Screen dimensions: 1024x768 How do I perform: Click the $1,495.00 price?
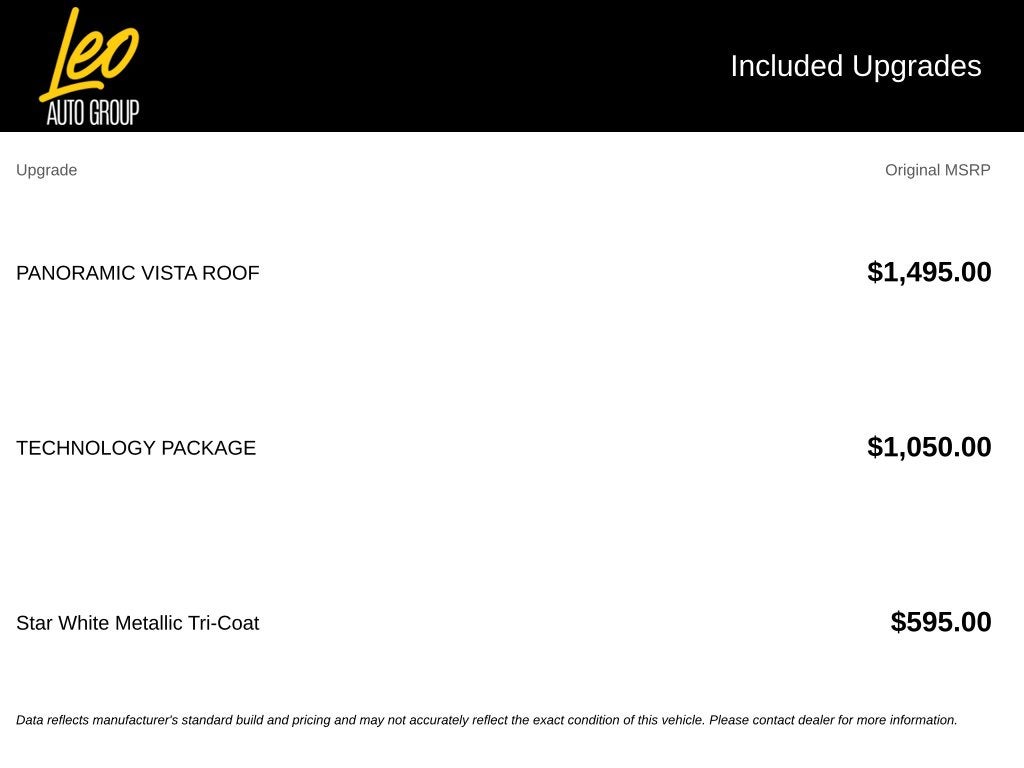click(x=929, y=272)
